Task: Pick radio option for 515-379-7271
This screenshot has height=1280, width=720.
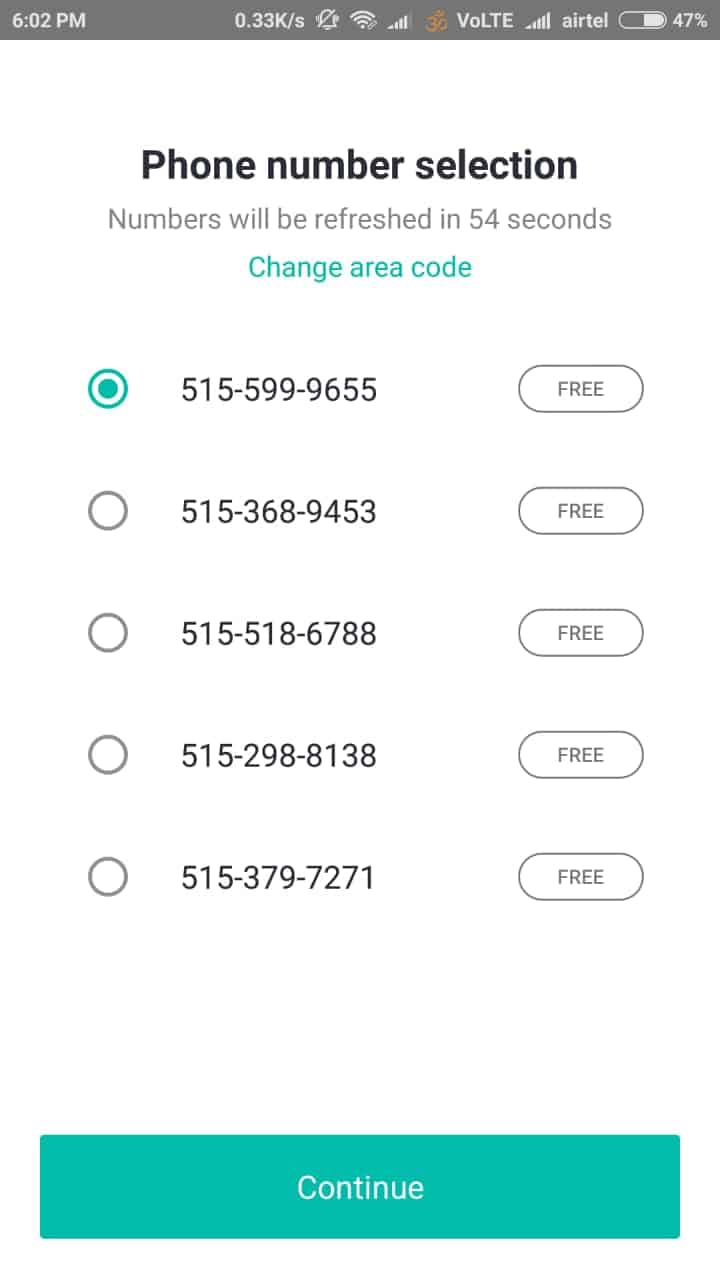Action: [x=108, y=877]
